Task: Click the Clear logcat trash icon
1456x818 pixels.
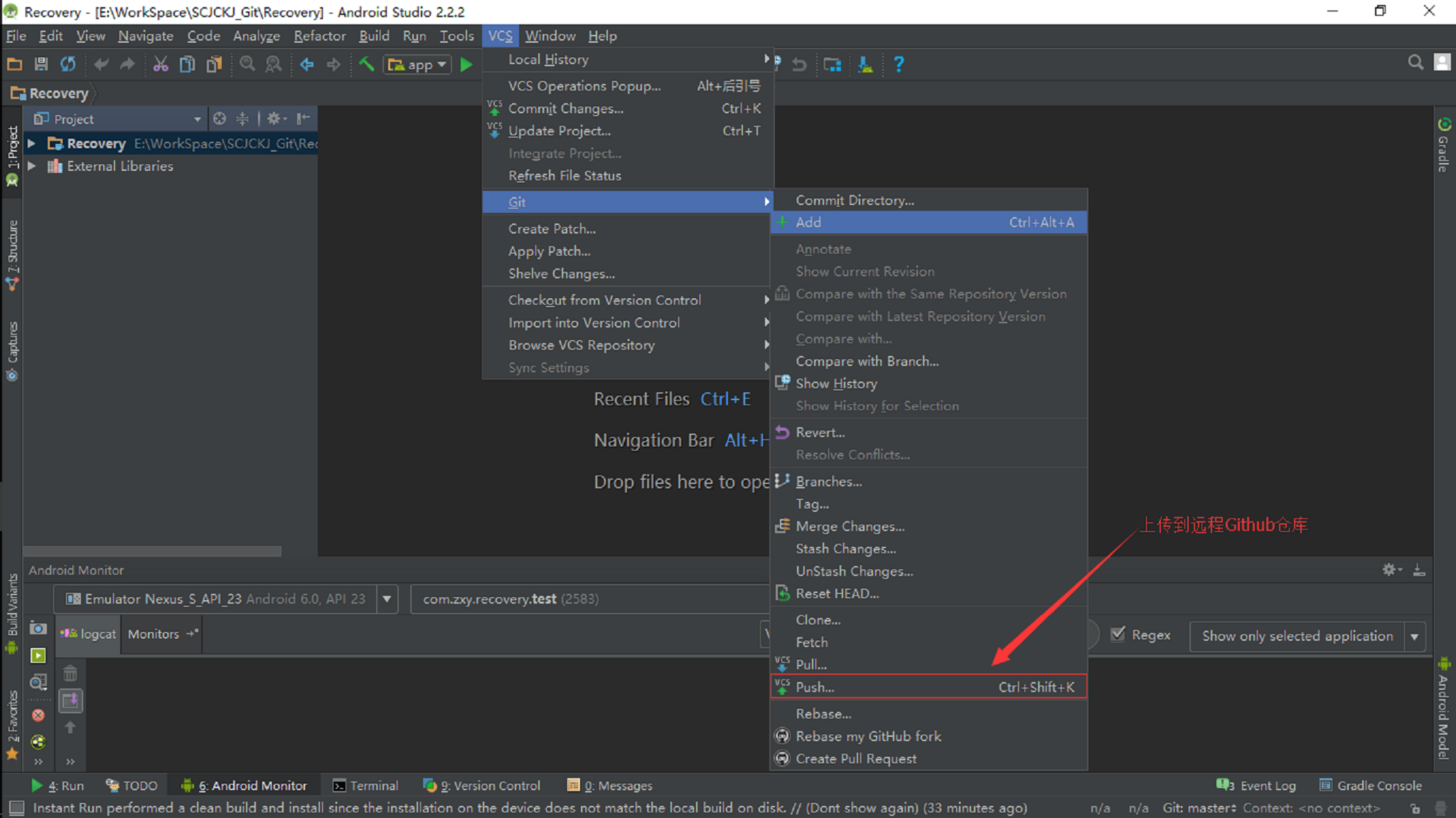Action: point(70,673)
